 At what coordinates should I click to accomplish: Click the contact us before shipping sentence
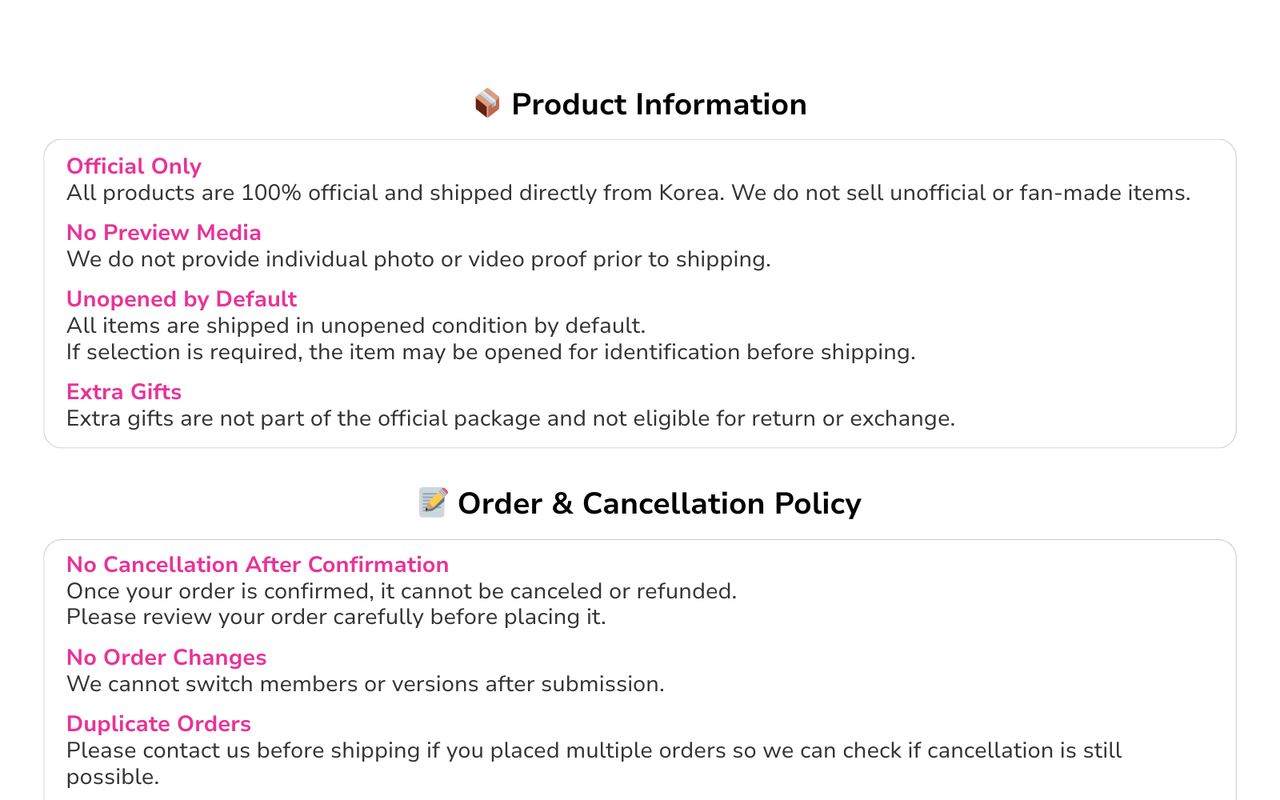[x=594, y=763]
